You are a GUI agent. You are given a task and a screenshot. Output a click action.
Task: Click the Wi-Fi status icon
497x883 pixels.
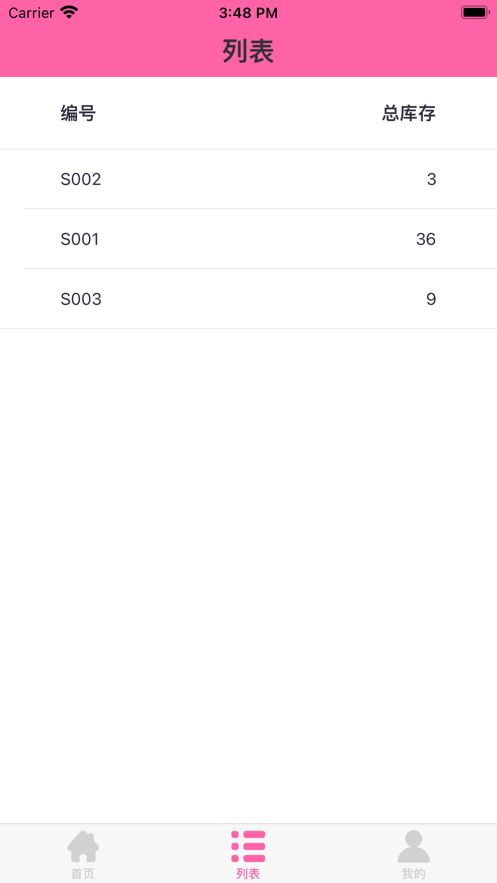(69, 12)
